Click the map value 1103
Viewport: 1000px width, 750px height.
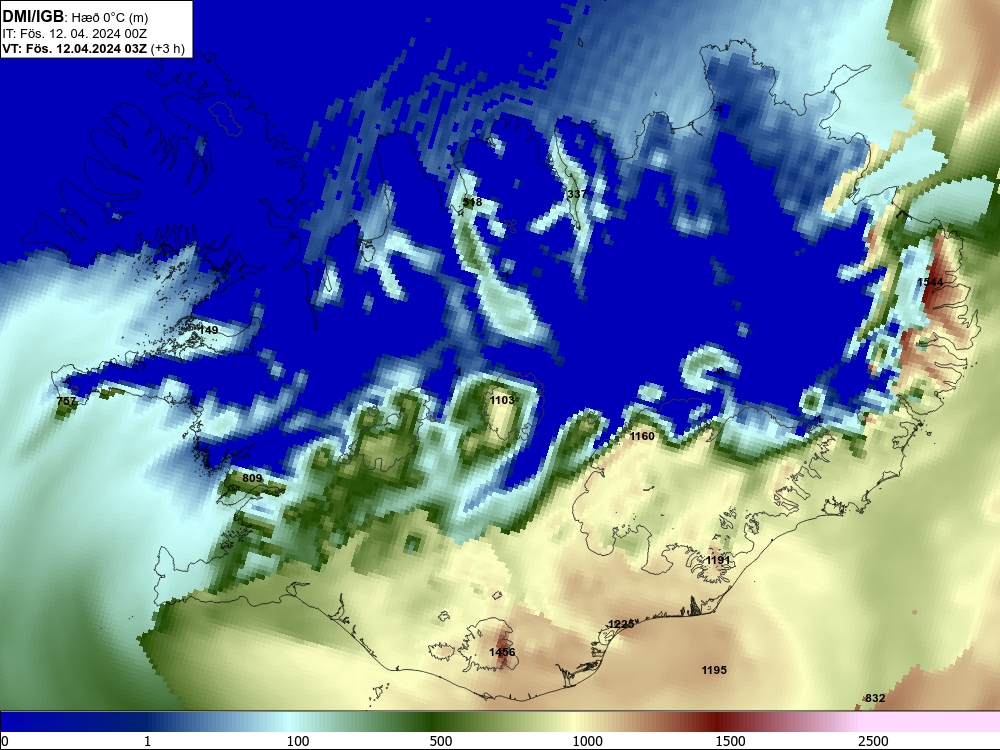pyautogui.click(x=502, y=400)
